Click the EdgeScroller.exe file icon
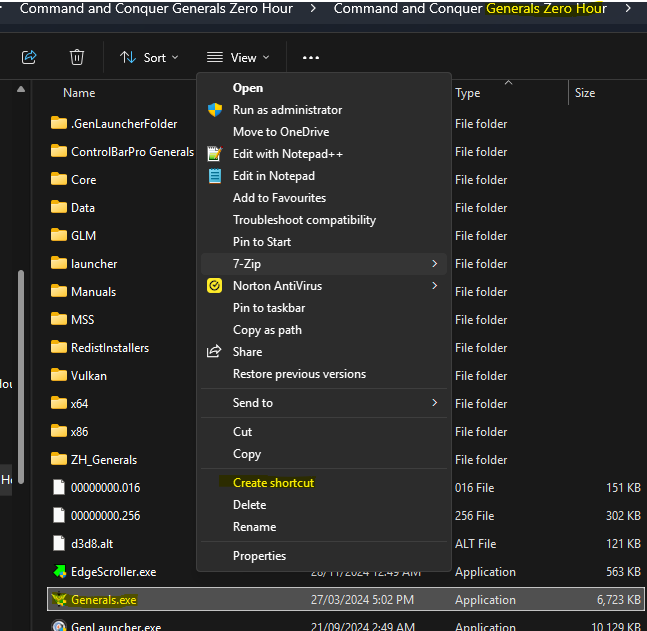This screenshot has height=631, width=647. click(59, 572)
